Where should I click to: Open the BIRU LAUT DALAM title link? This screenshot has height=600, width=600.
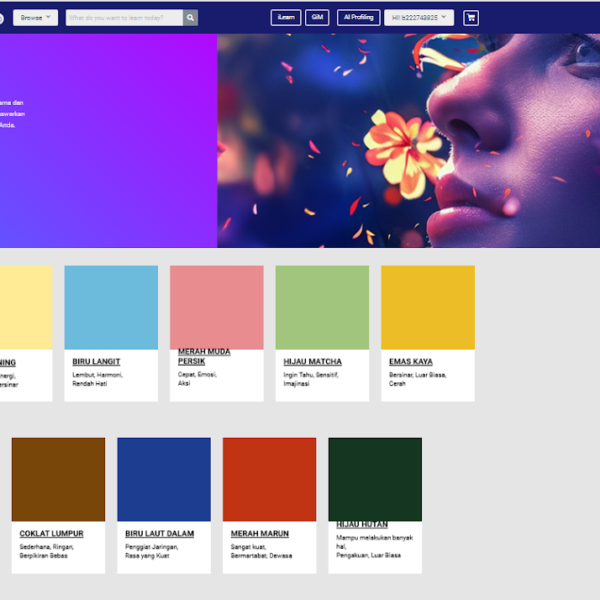pos(160,533)
